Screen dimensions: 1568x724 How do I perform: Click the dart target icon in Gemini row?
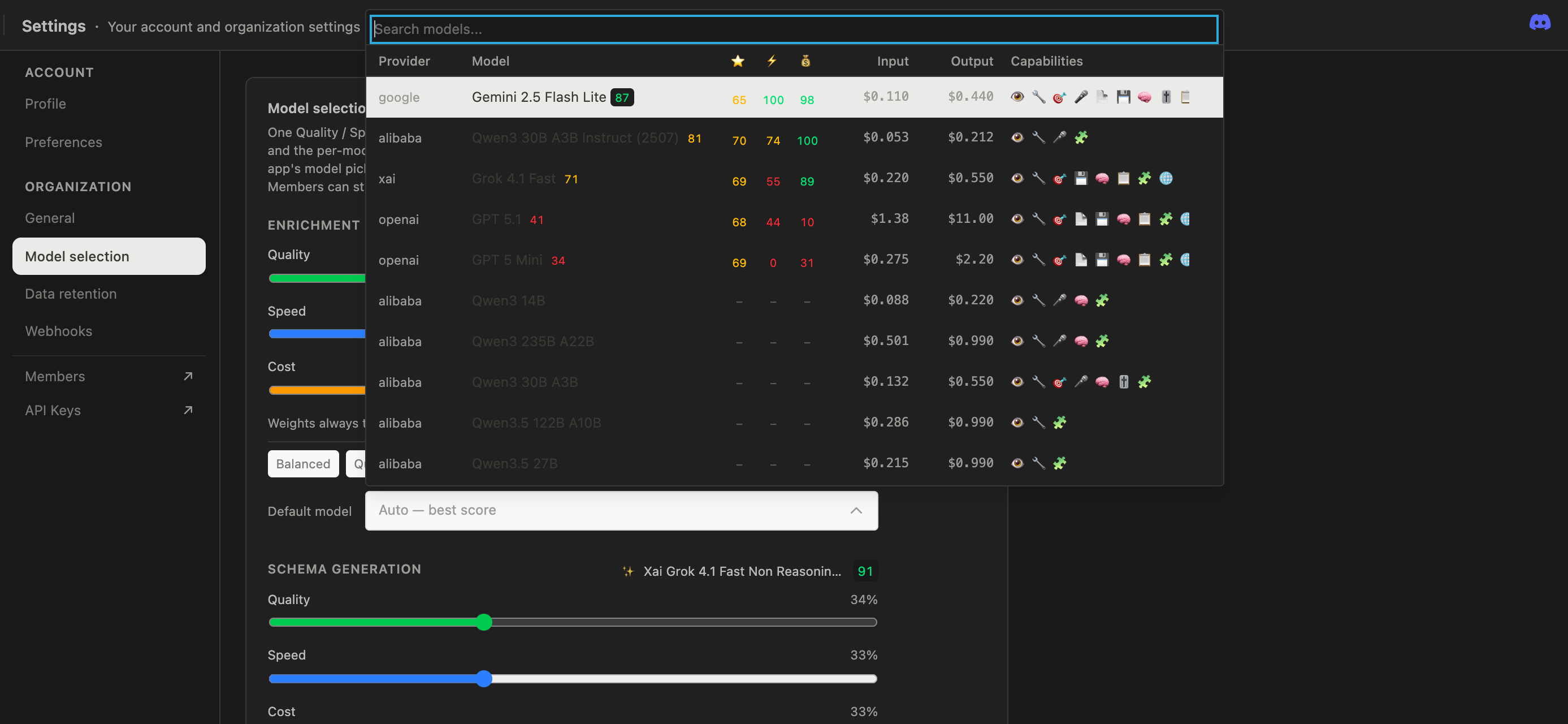tap(1059, 97)
